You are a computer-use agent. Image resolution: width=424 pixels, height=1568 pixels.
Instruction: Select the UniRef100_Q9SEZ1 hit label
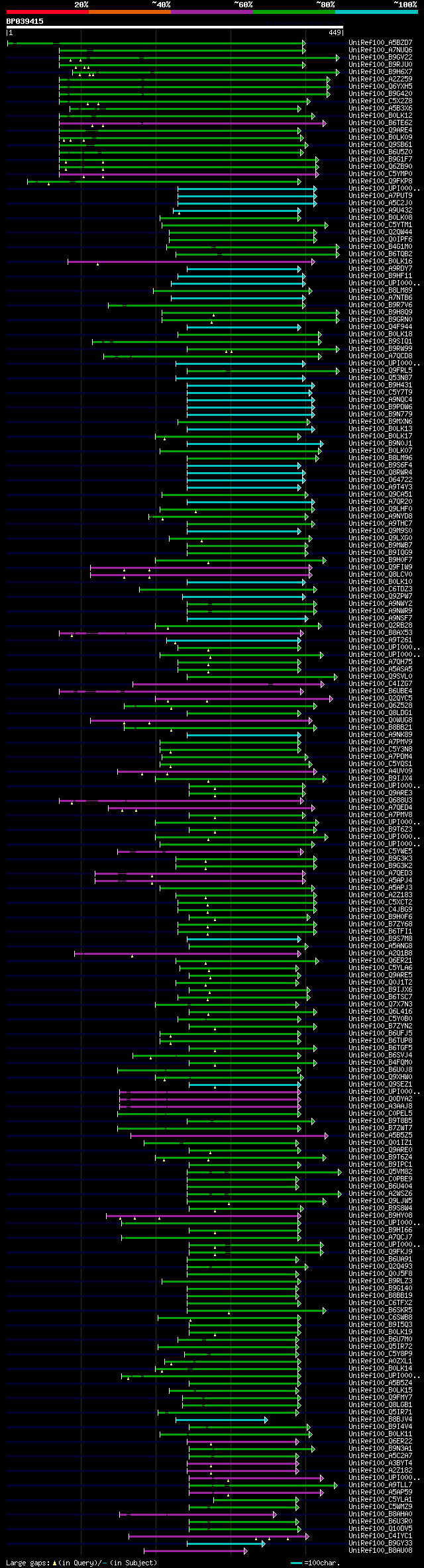380,1084
